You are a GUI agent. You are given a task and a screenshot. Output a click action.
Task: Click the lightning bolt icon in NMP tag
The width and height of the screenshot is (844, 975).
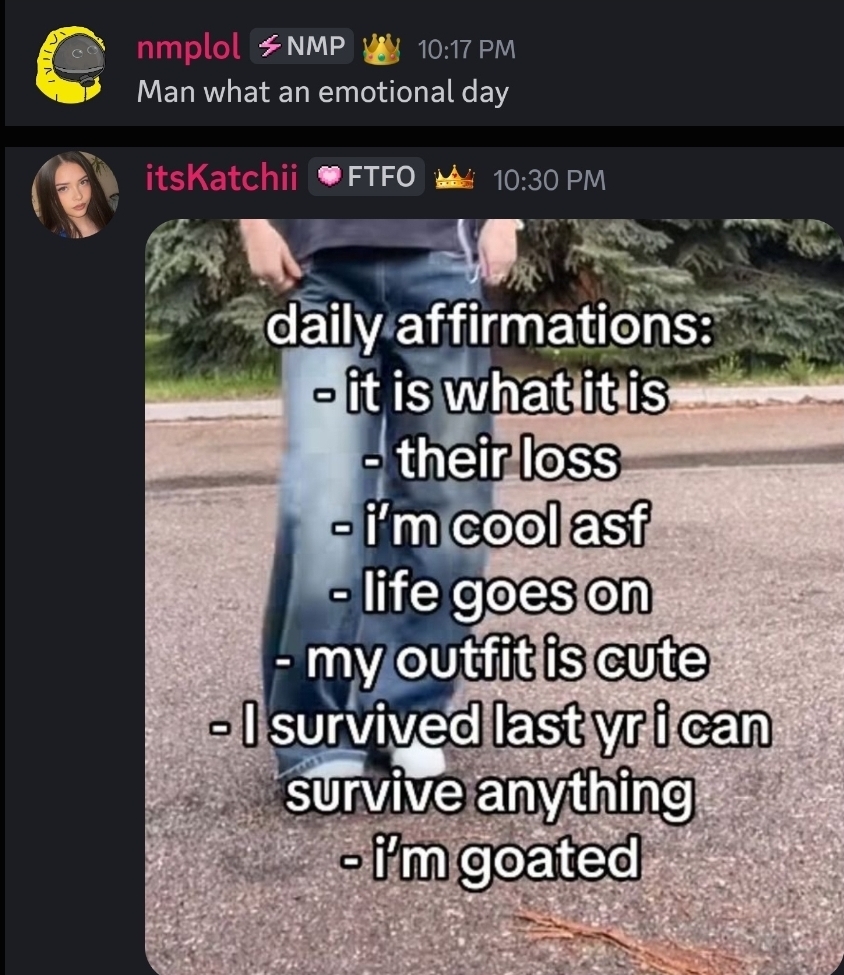pos(269,46)
